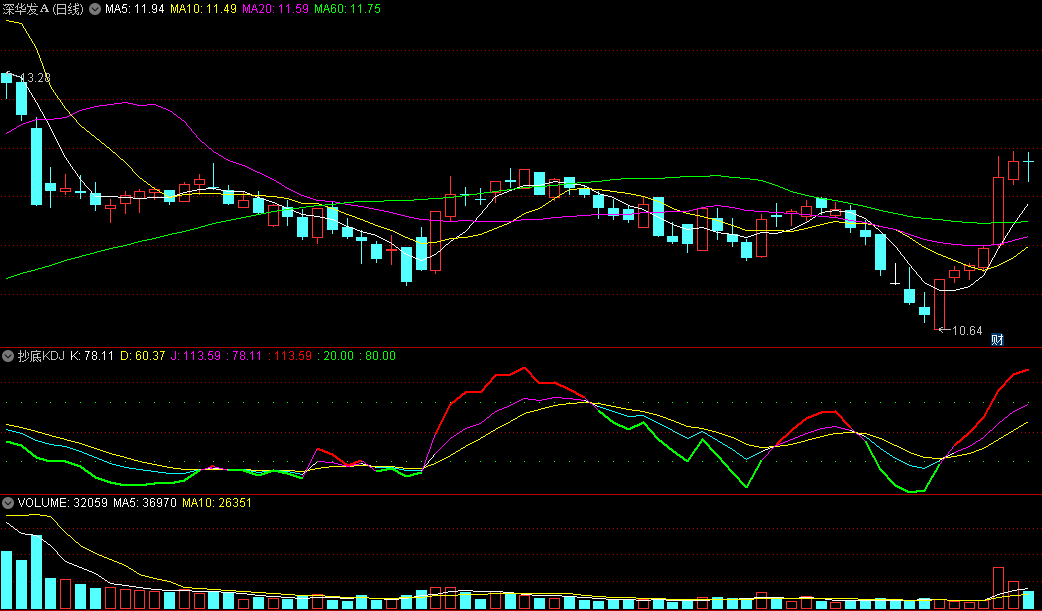Viewport: 1042px width, 611px height.
Task: Select the MA10: 11.49 label
Action: click(x=203, y=9)
